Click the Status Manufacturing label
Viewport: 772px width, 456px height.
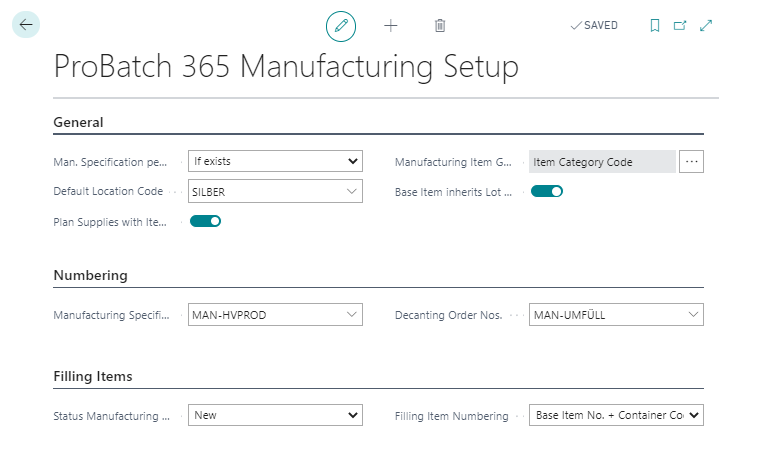111,416
